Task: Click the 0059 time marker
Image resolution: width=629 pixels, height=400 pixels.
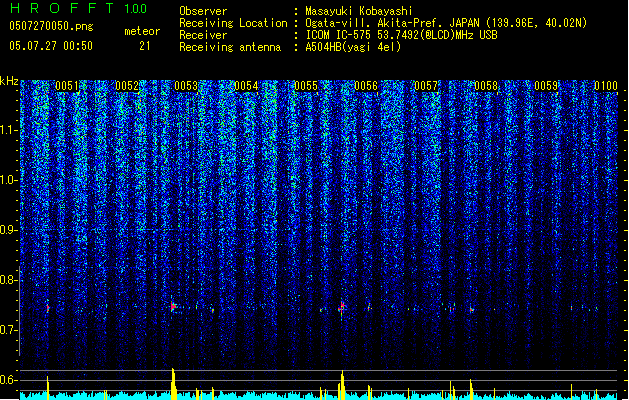Action: [x=546, y=86]
